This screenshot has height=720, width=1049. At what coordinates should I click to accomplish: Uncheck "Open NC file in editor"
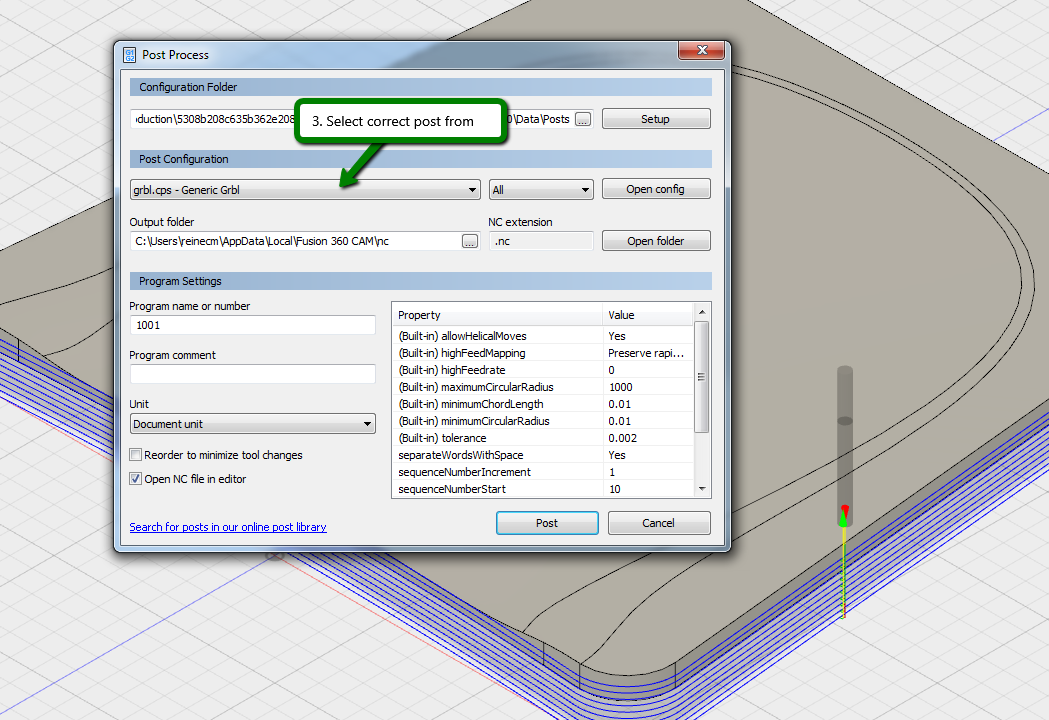coord(135,478)
